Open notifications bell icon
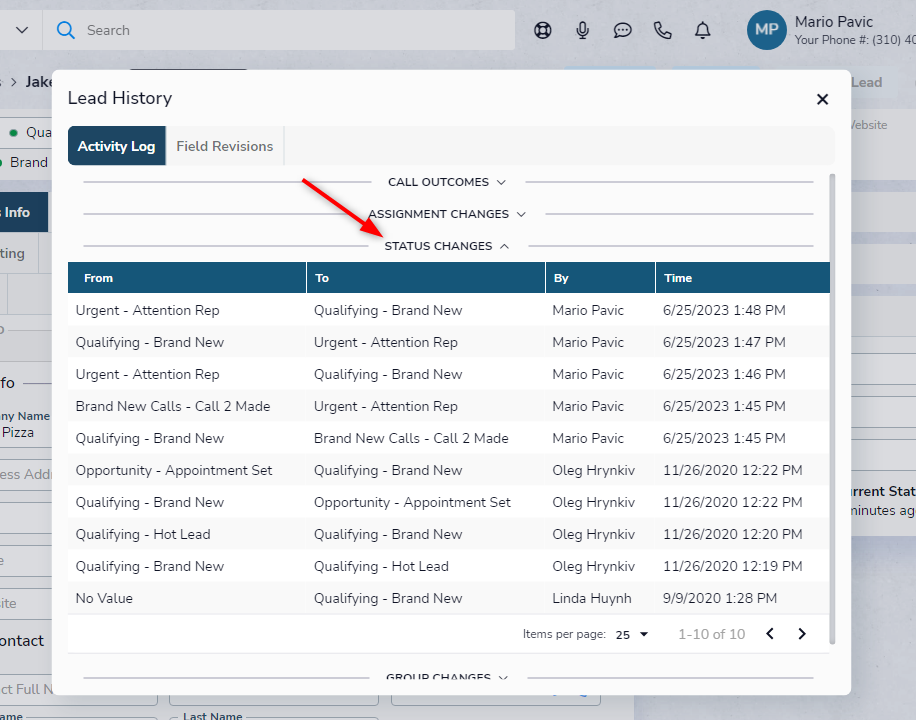 tap(703, 30)
